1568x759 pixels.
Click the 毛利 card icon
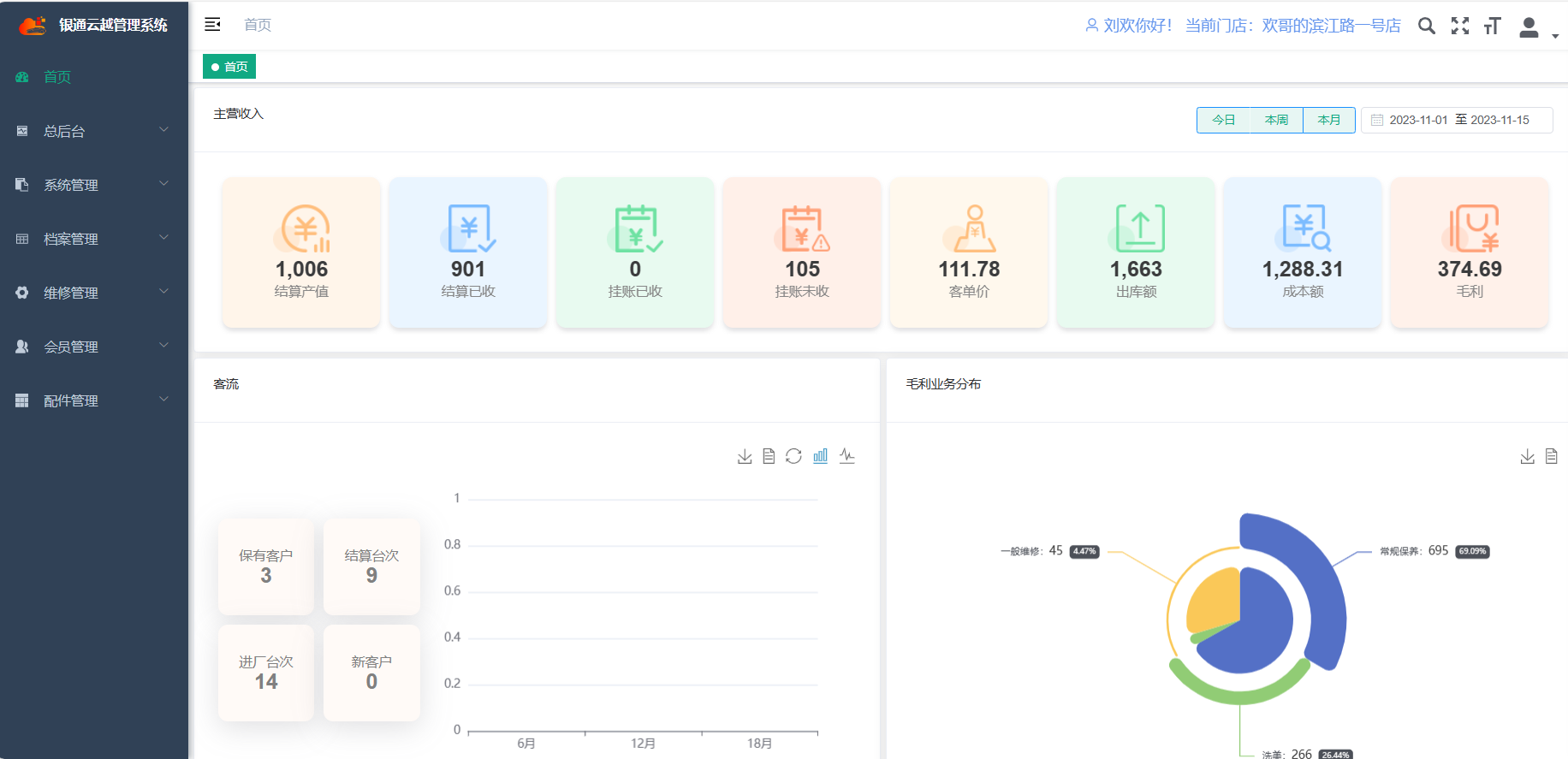[x=1472, y=228]
